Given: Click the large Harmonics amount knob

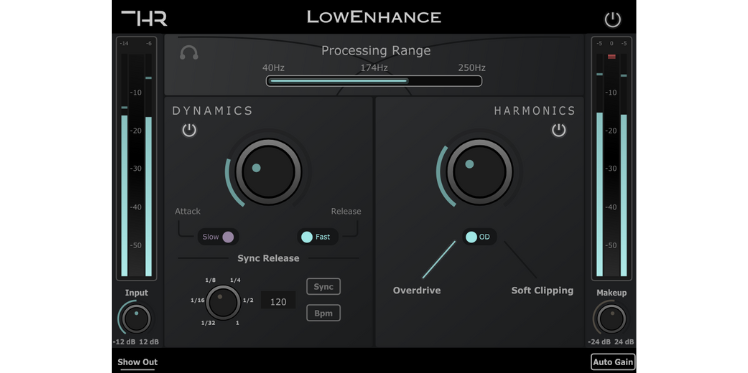Looking at the screenshot, I should click(x=479, y=172).
